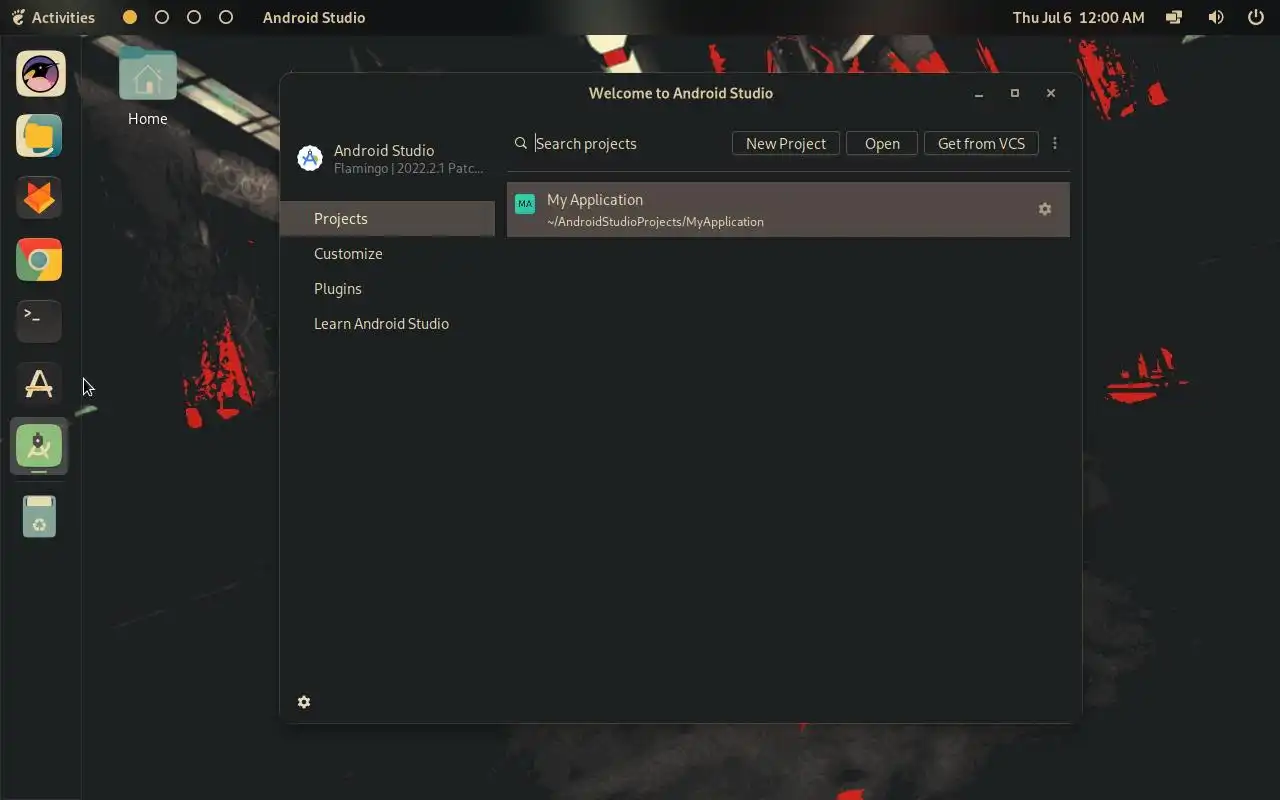Switch to the second workspace indicator
The width and height of the screenshot is (1280, 800).
click(x=162, y=17)
